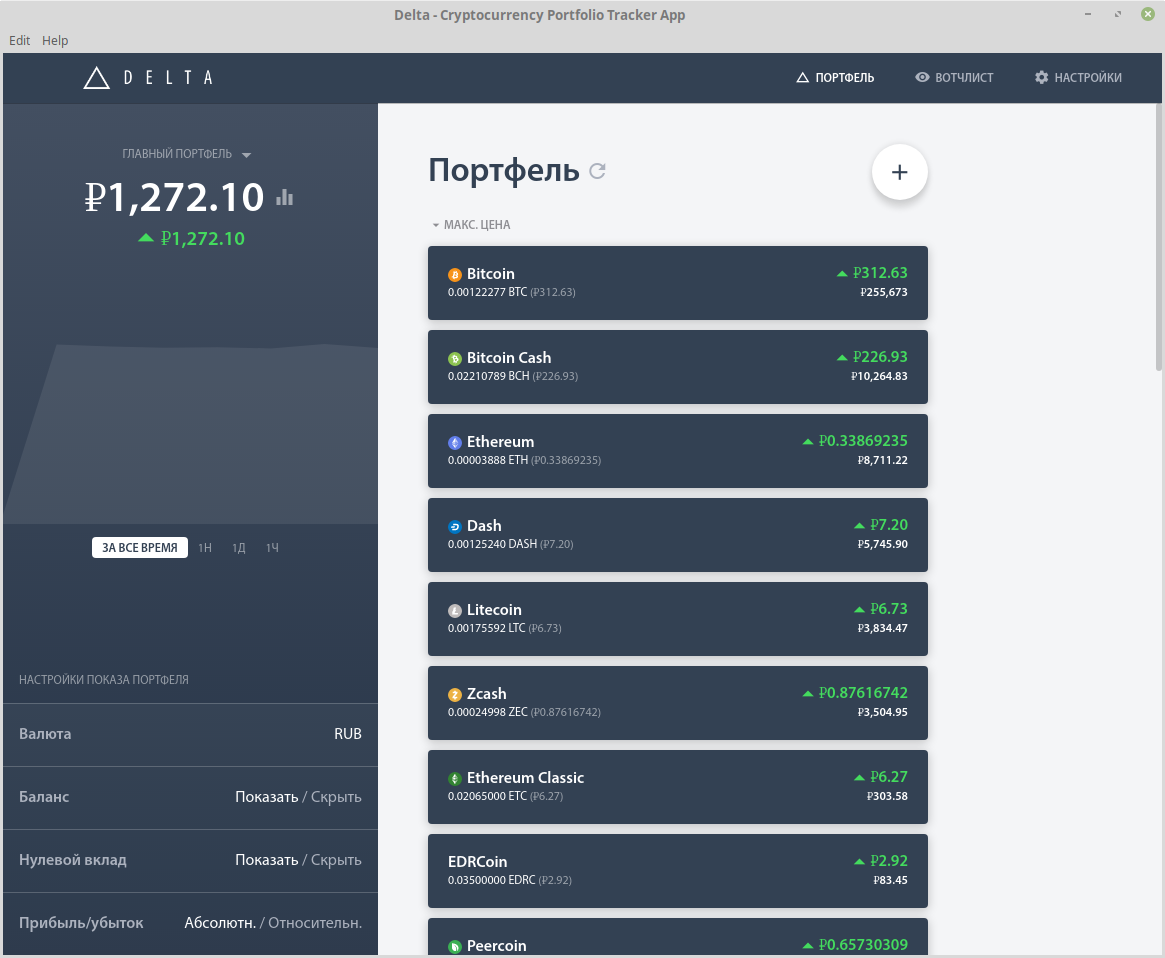Select the ЗА ВСЕ ВРЕМЯ time range
Viewport: 1165px width, 958px height.
pos(140,548)
